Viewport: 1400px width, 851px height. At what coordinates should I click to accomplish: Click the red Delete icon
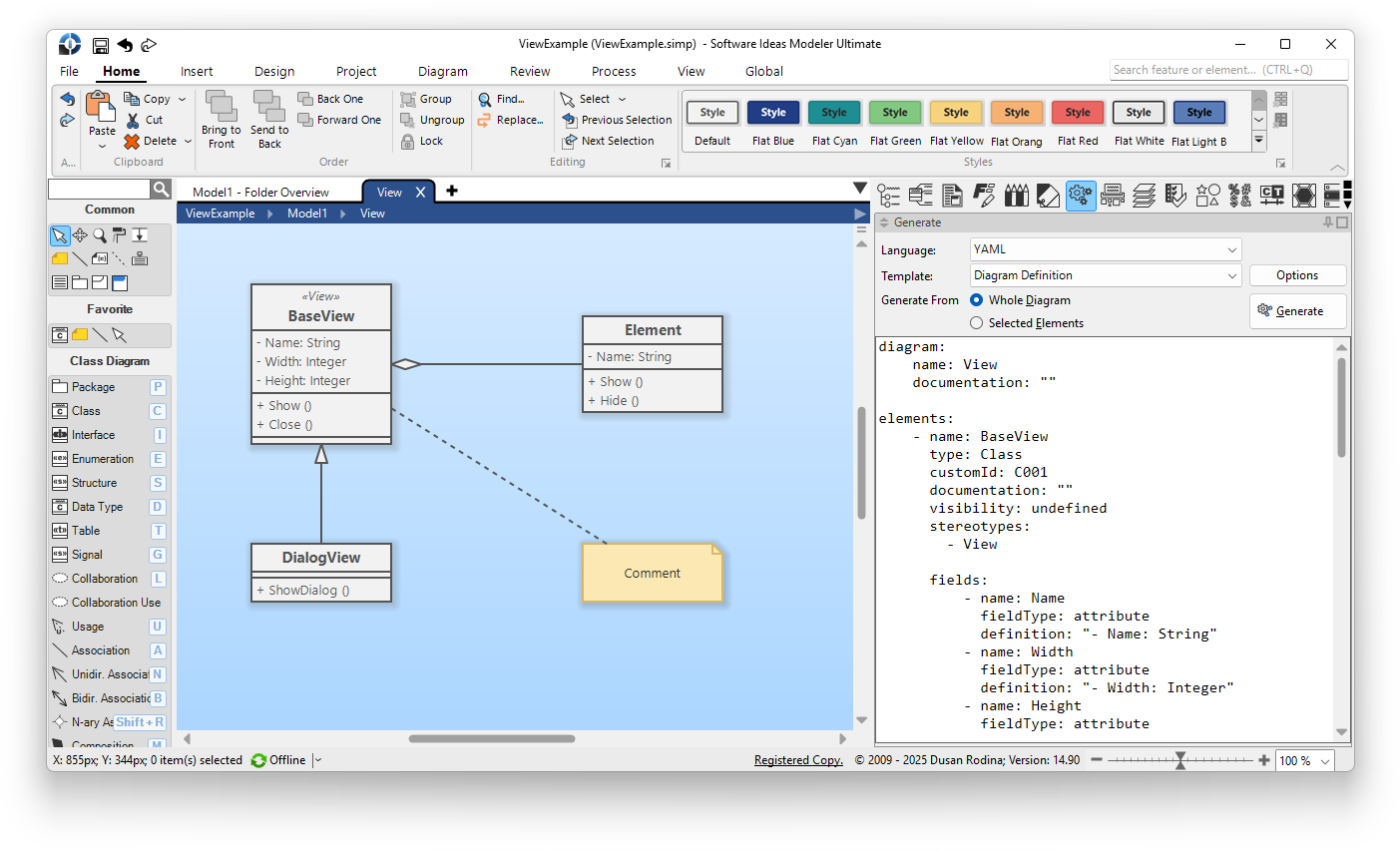pos(132,142)
